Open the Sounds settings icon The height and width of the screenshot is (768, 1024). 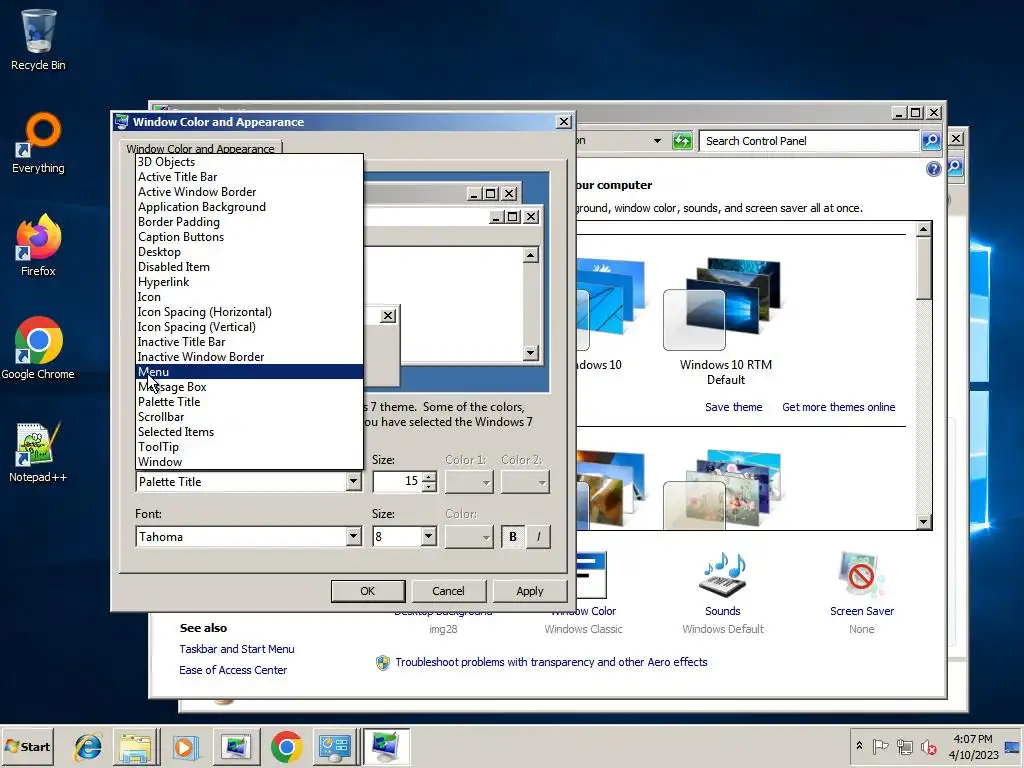pyautogui.click(x=722, y=575)
